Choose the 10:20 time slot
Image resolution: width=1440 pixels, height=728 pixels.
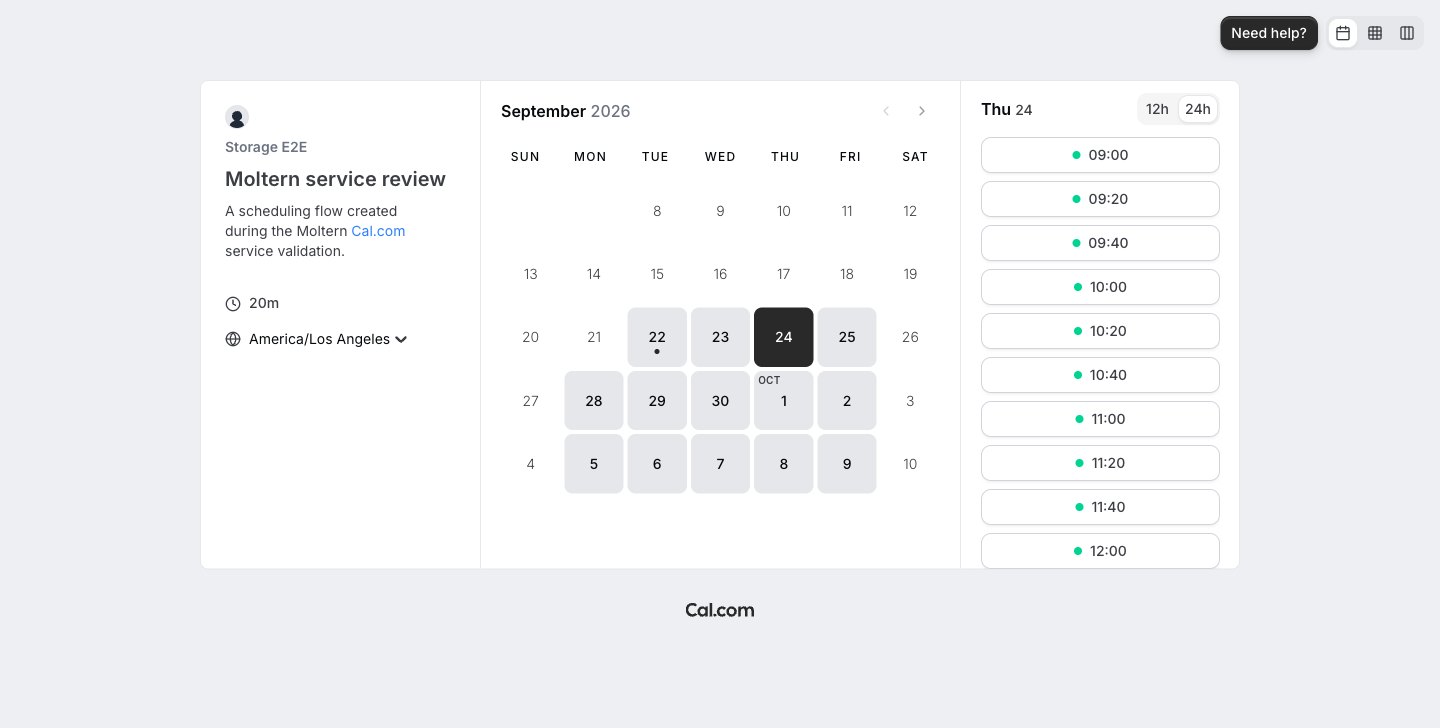point(1100,331)
